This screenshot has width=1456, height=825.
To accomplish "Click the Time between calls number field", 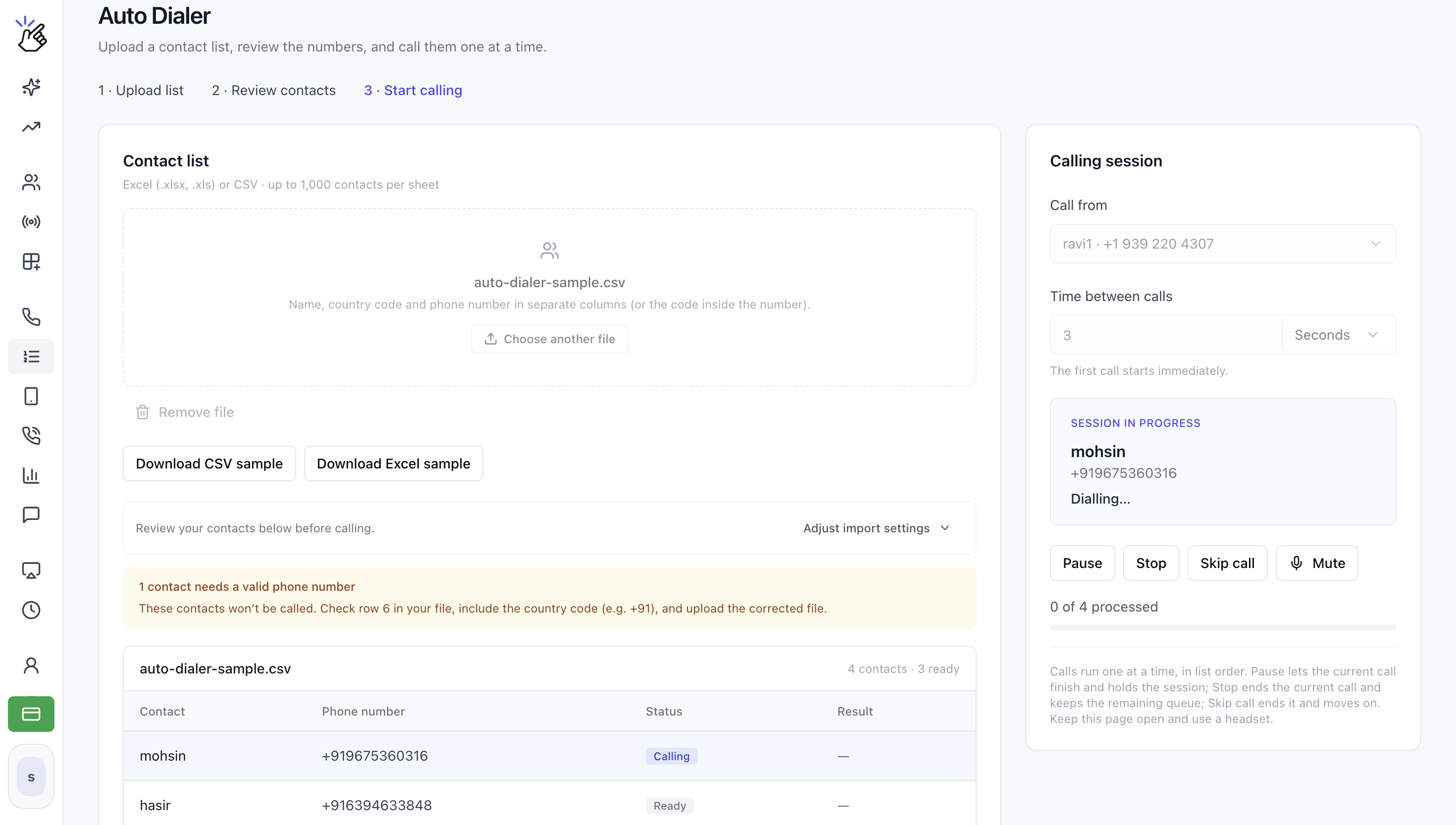I will [1166, 335].
